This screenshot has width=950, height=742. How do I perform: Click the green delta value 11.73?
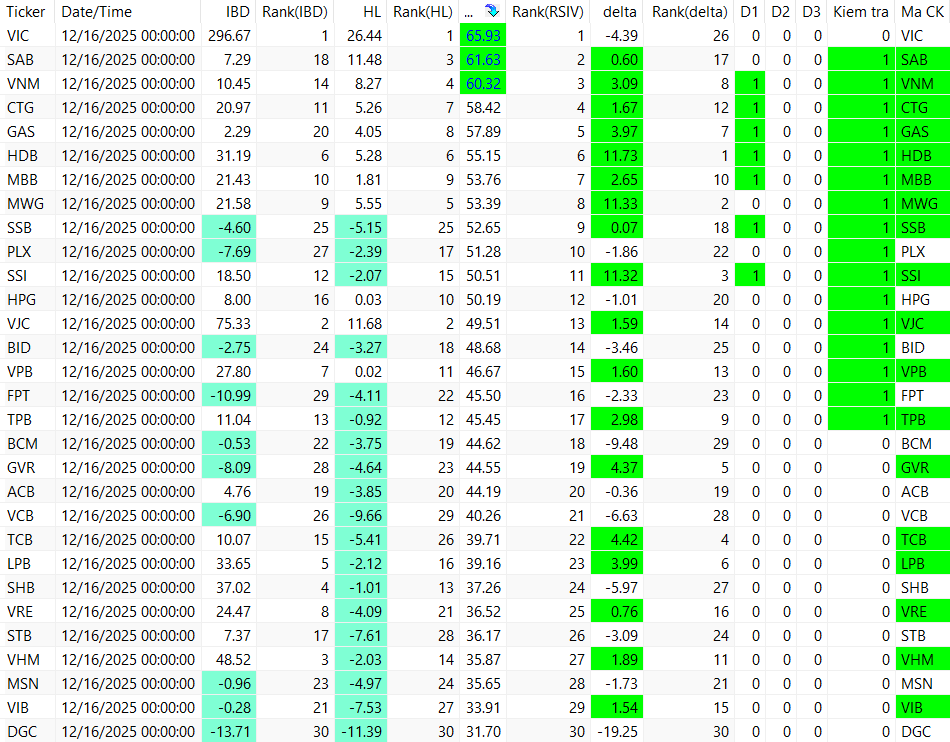pyautogui.click(x=617, y=156)
